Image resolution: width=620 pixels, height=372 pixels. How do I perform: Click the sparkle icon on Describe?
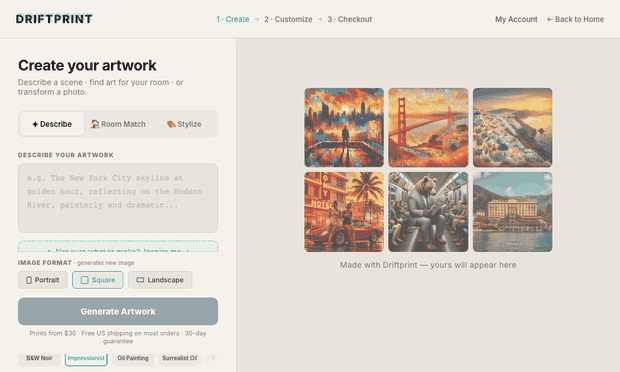click(35, 124)
